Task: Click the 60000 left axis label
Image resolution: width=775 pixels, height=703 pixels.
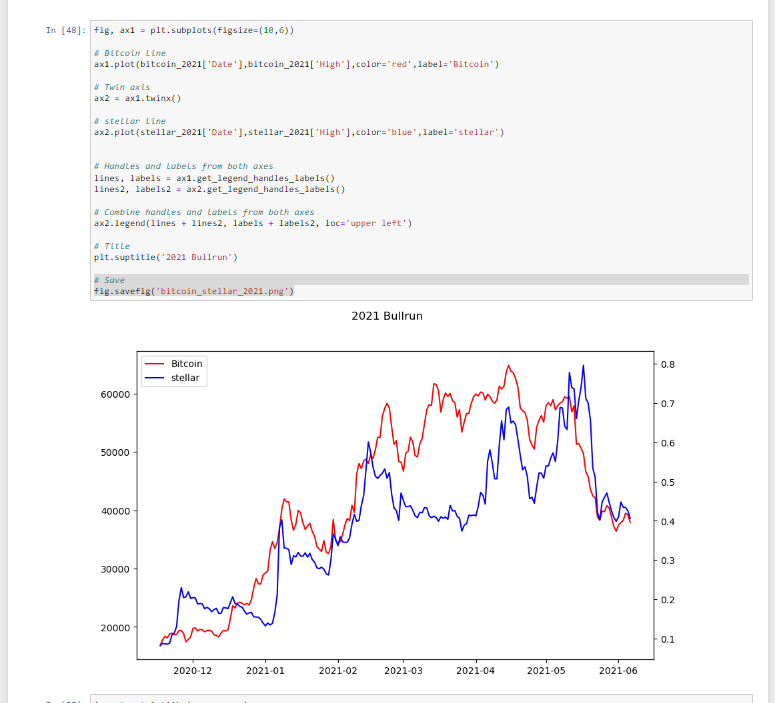Action: (115, 395)
